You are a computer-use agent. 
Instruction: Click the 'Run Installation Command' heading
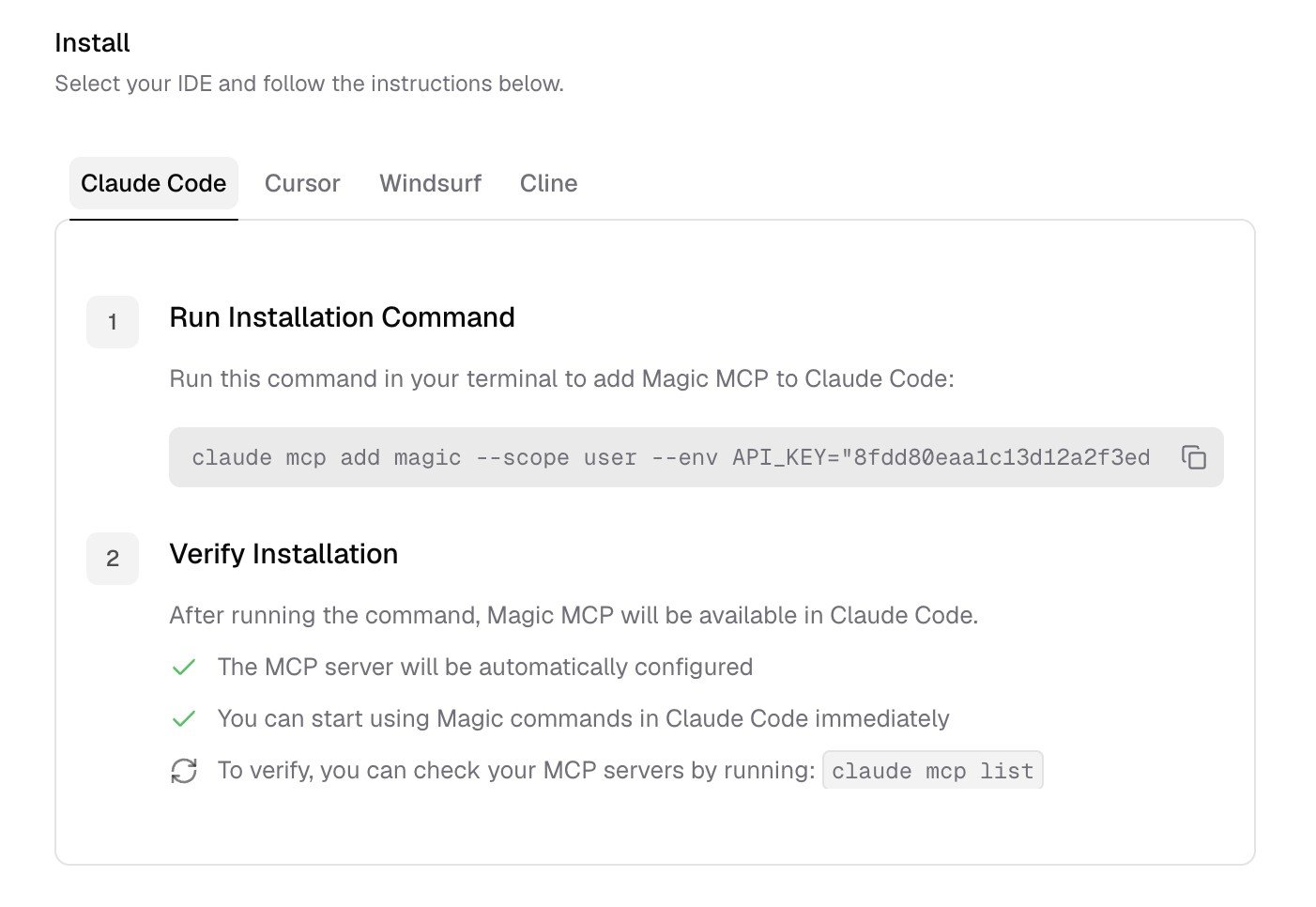coord(342,317)
